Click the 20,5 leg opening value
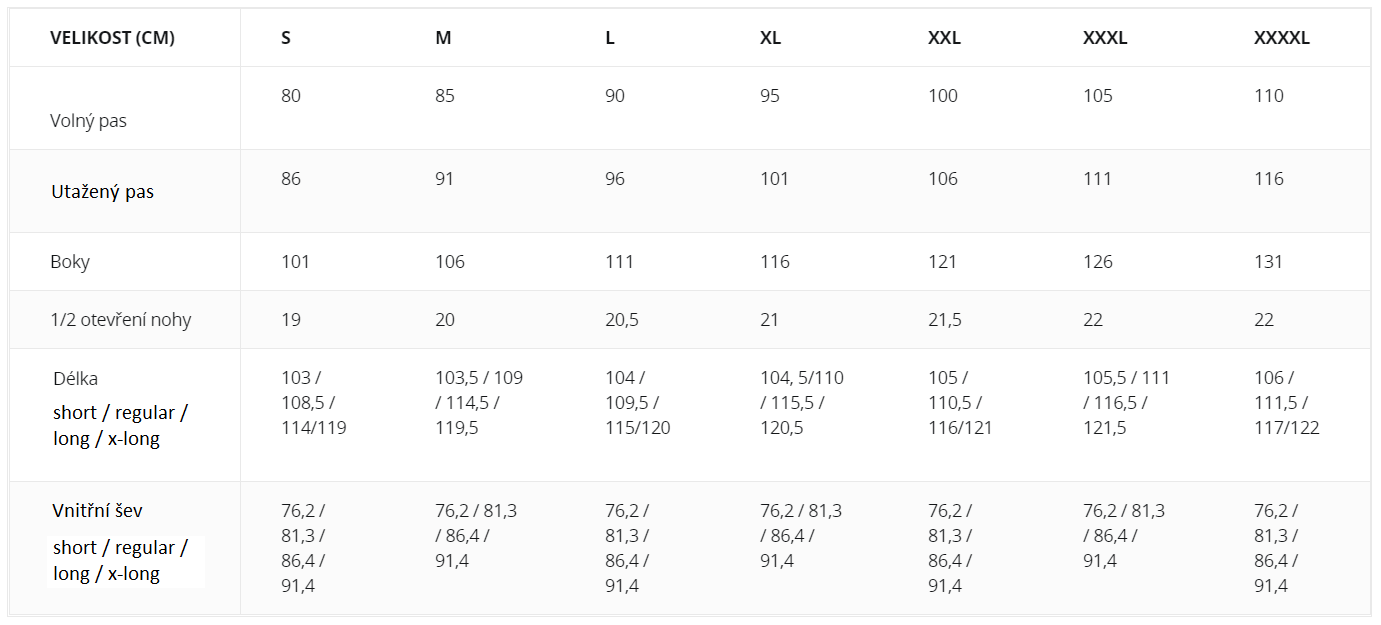 [x=622, y=320]
